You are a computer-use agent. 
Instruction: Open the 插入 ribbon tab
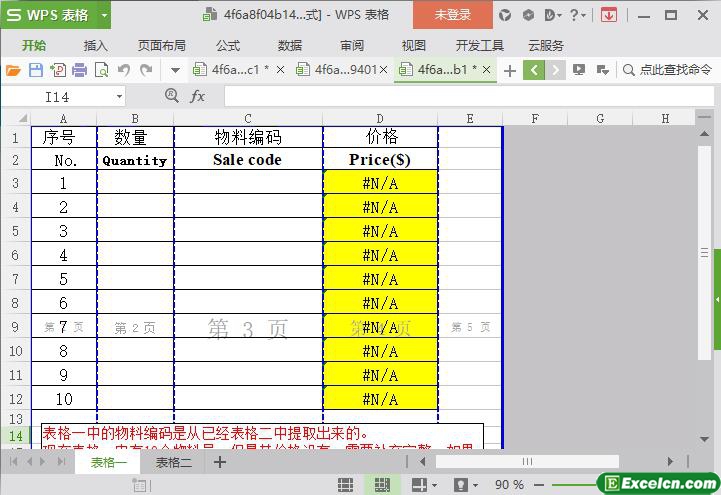pos(96,45)
